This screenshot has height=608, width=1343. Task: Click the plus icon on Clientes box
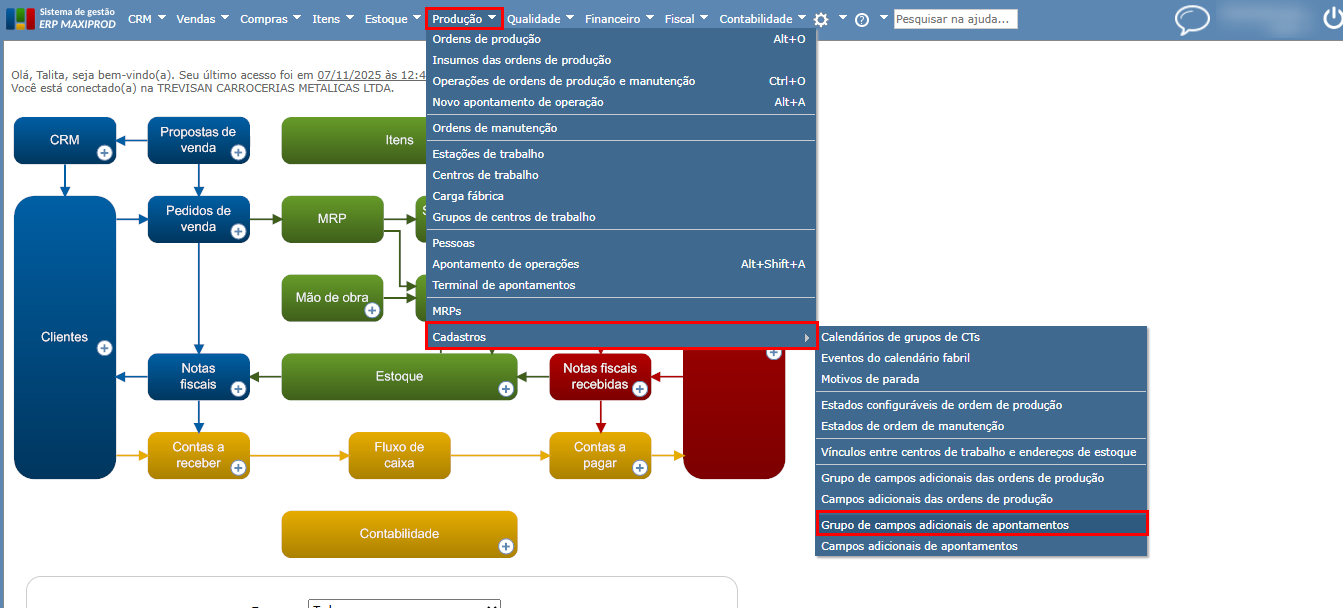pos(104,348)
